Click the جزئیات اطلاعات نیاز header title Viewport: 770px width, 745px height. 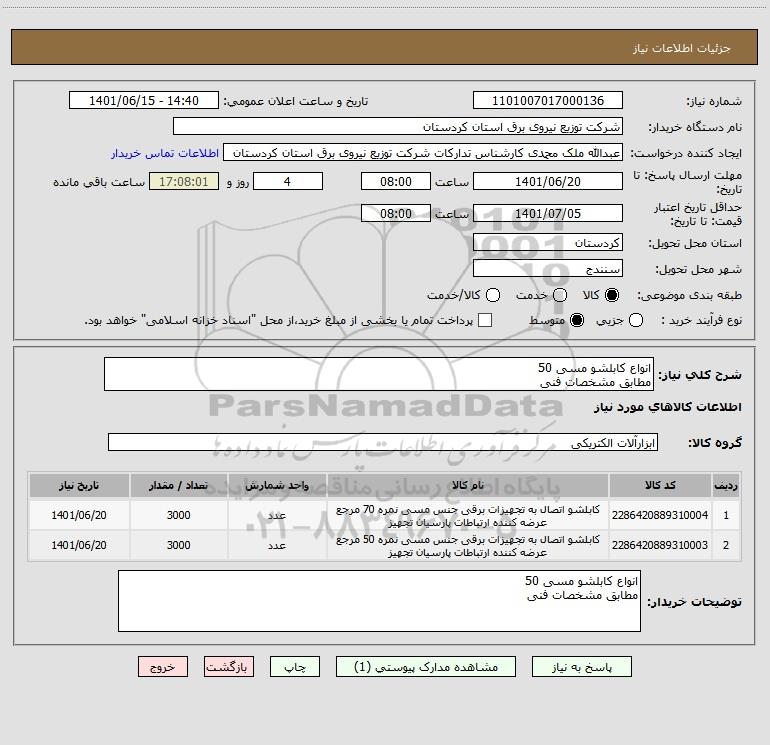tap(681, 48)
